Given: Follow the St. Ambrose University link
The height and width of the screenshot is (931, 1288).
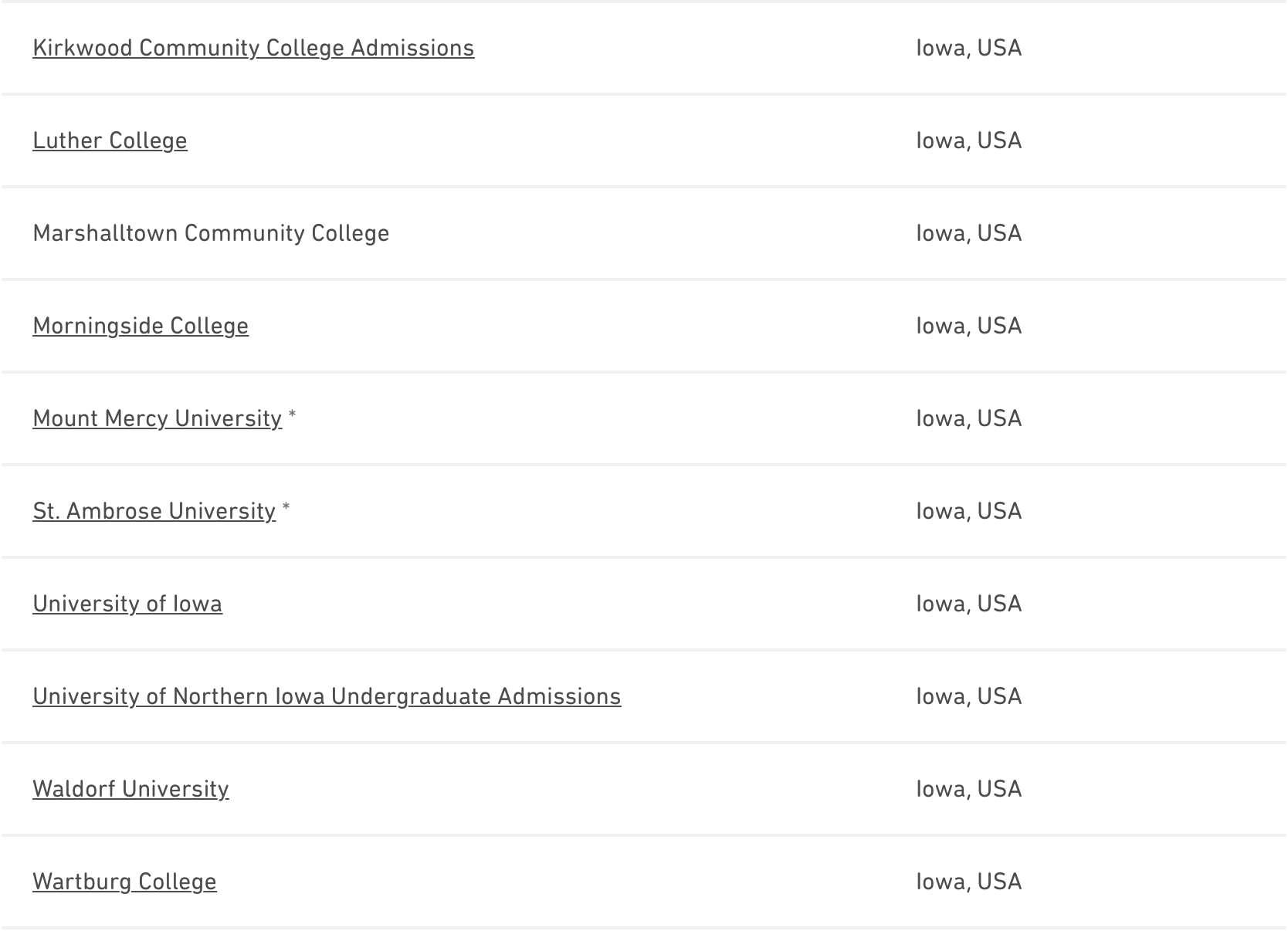Looking at the screenshot, I should click(154, 511).
